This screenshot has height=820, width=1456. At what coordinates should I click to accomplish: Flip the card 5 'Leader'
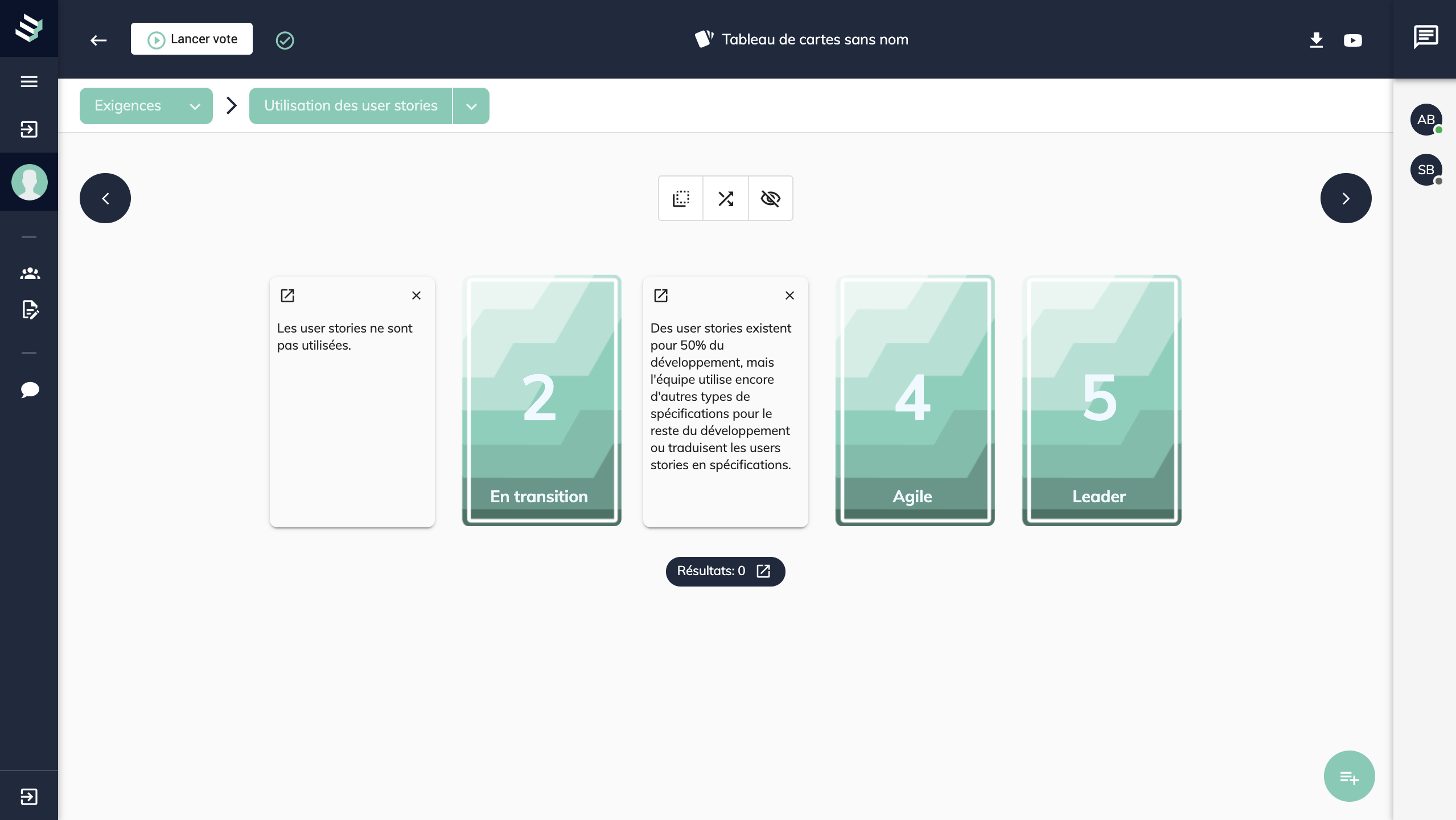[1101, 400]
